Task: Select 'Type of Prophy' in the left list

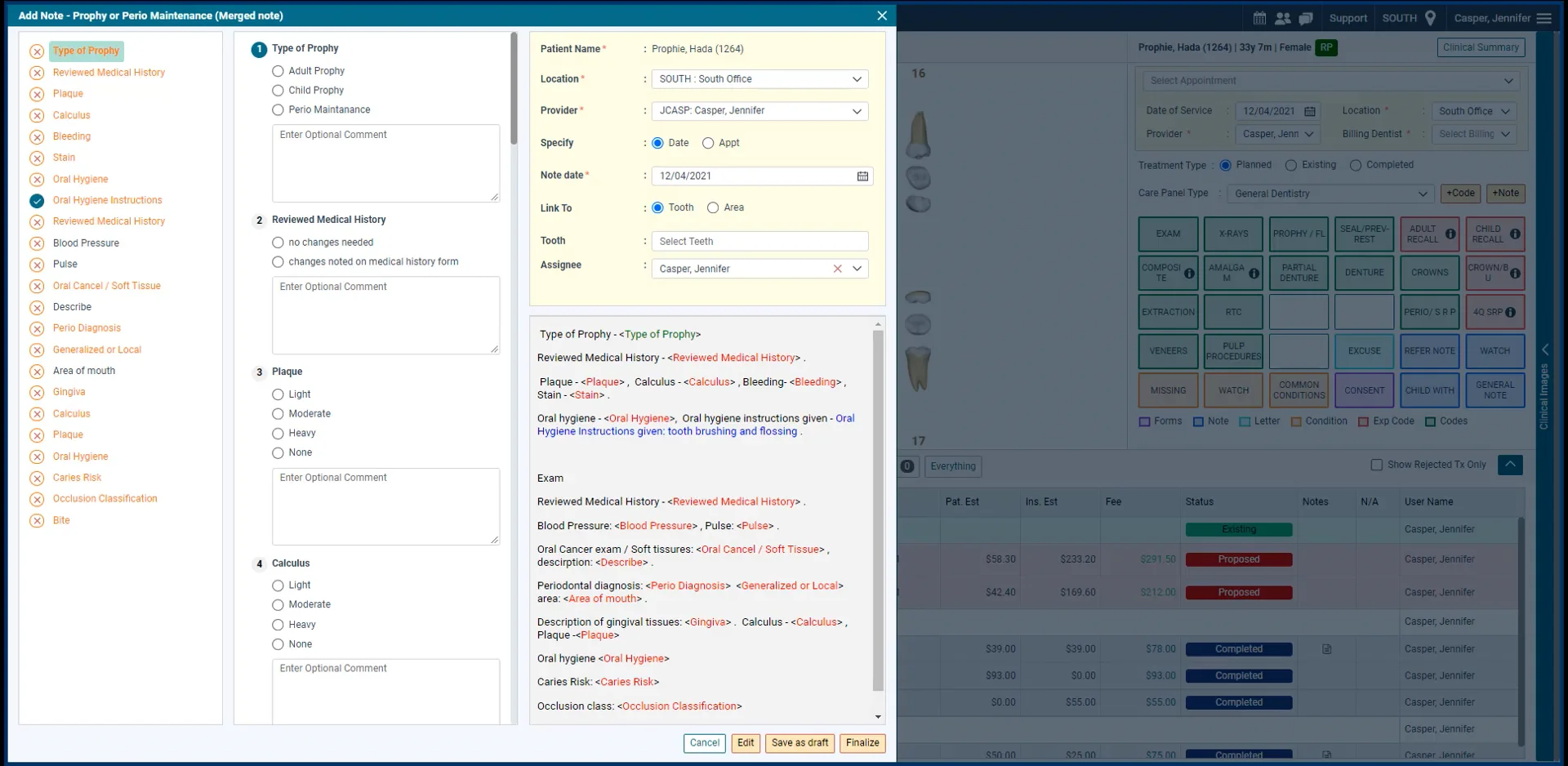Action: (x=86, y=51)
